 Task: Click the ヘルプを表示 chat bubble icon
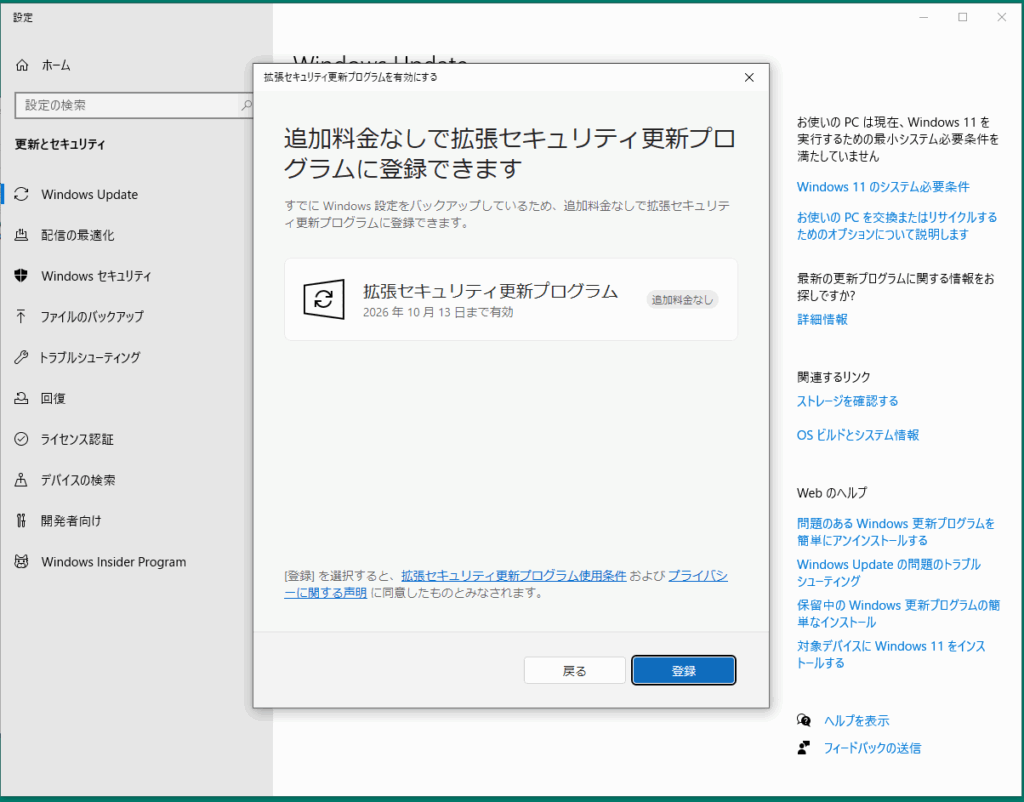point(804,720)
